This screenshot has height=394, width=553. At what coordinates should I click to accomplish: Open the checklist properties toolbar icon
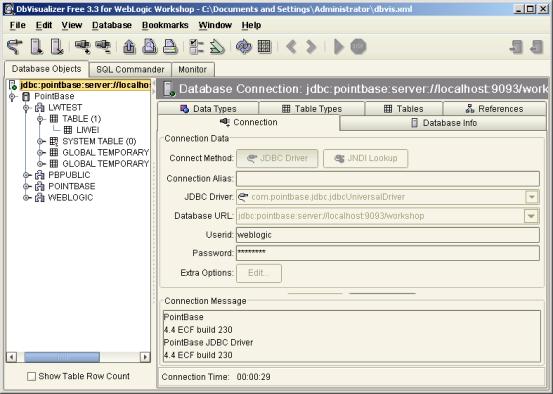[x=196, y=47]
